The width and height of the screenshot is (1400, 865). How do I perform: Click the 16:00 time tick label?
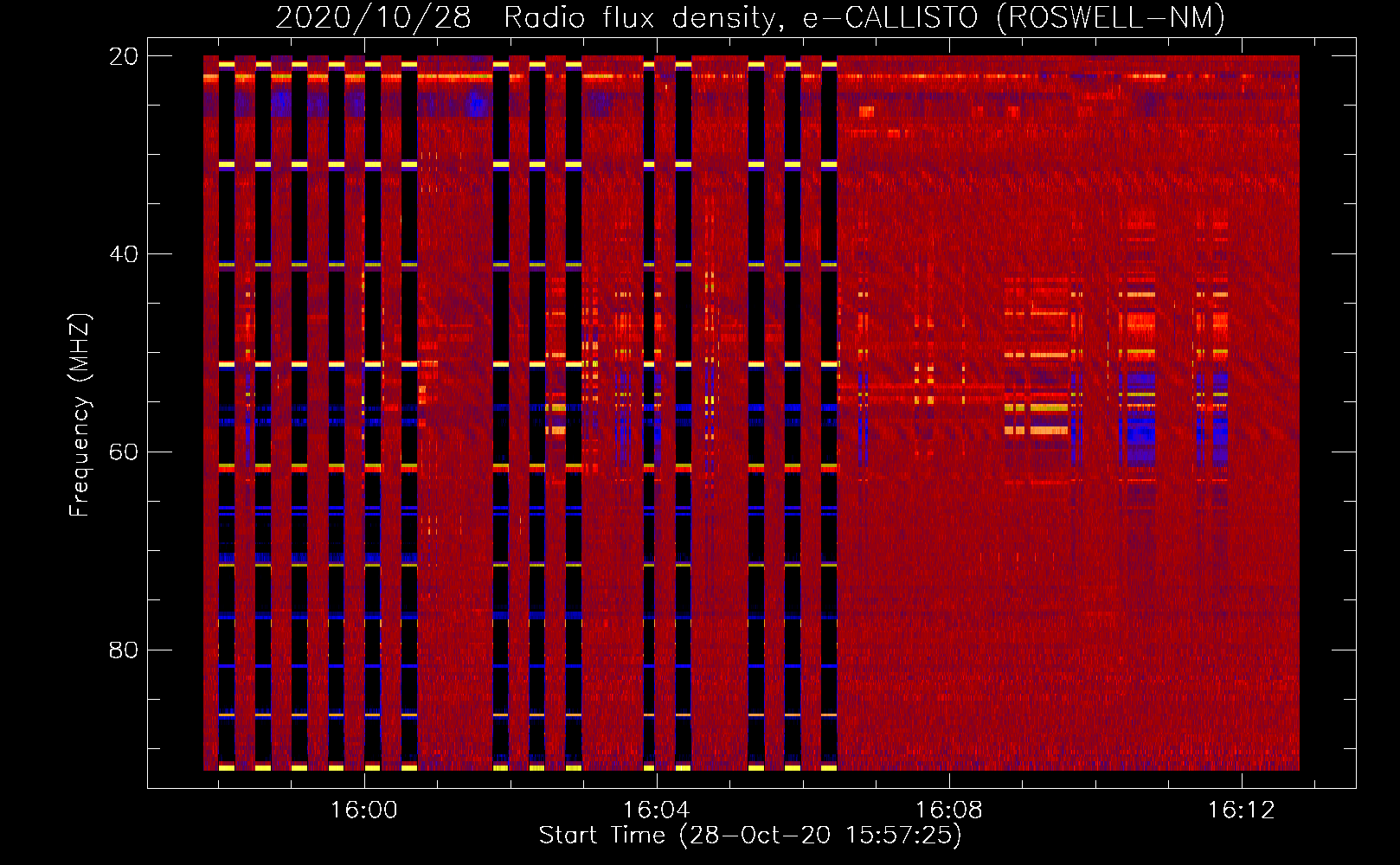click(364, 810)
